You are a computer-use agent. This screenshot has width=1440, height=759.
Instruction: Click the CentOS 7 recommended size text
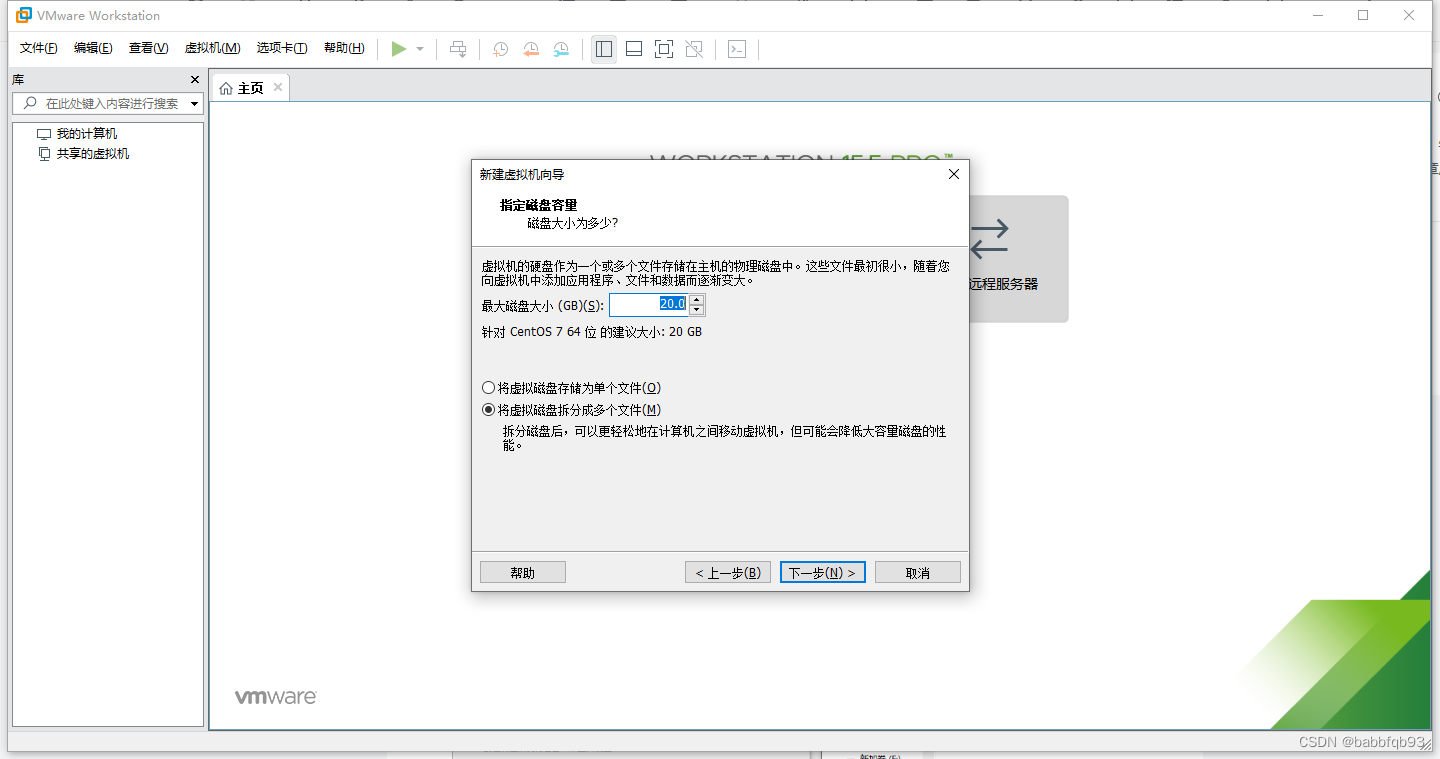(592, 332)
